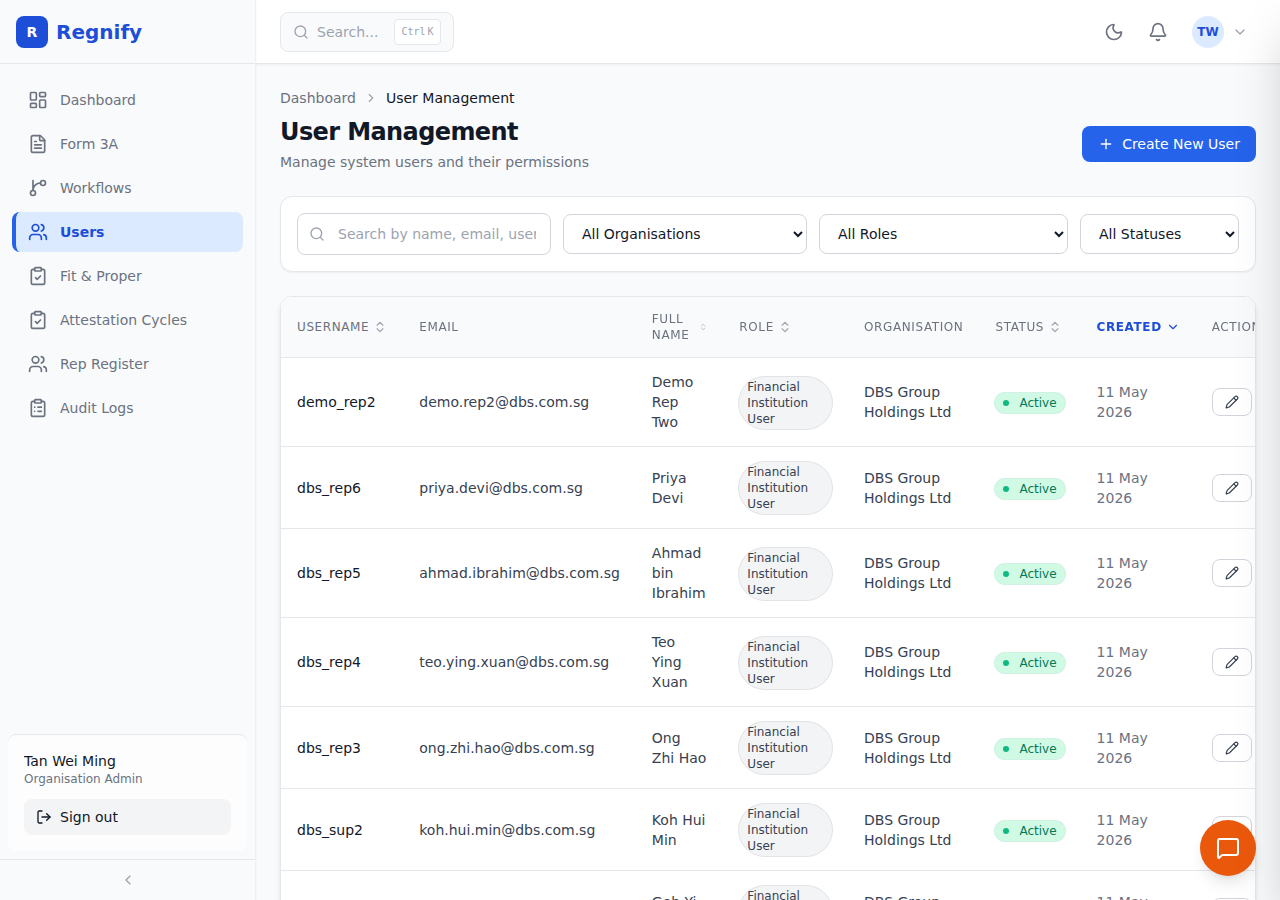
Task: Click username dbs_rep4
Action: 329,662
